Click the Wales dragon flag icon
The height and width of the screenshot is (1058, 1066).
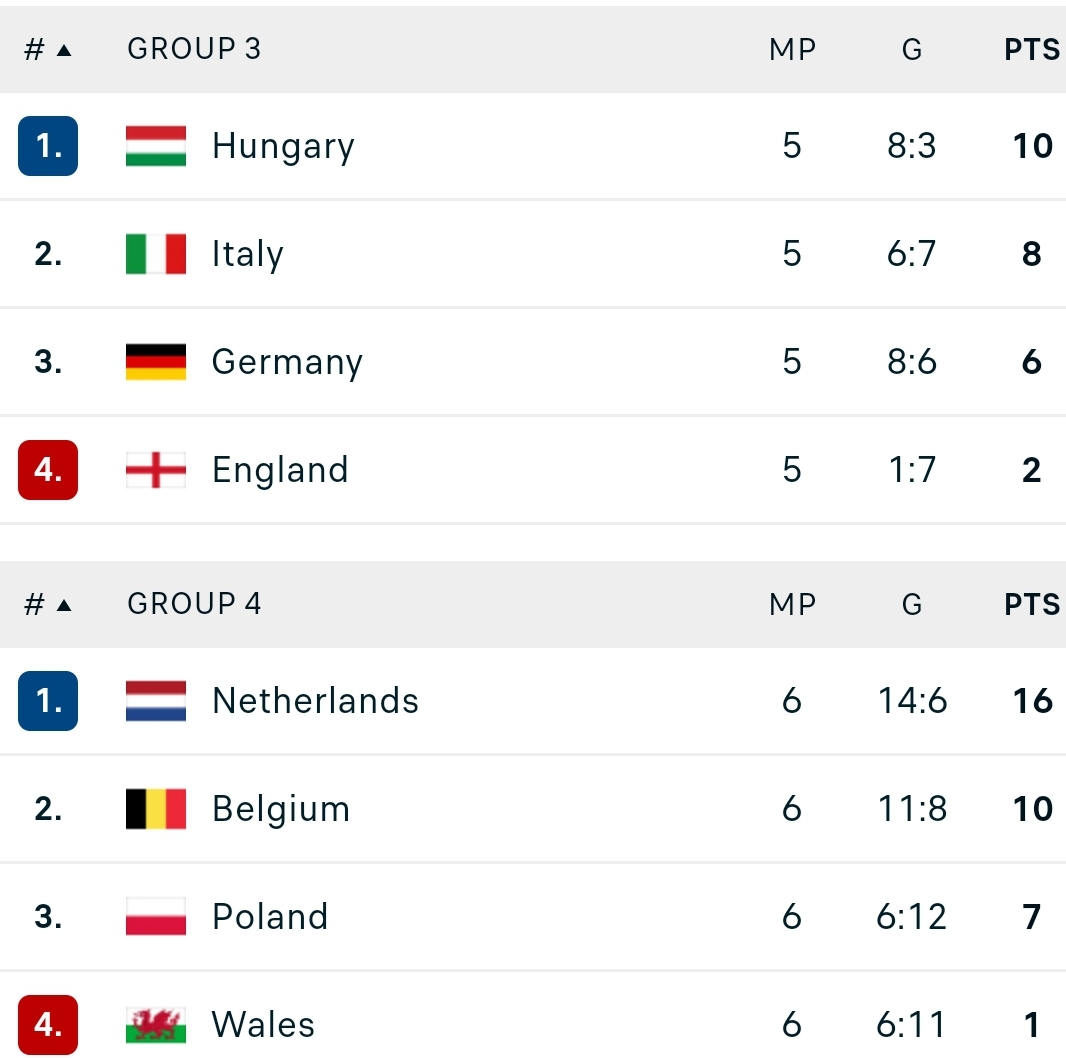[156, 1025]
